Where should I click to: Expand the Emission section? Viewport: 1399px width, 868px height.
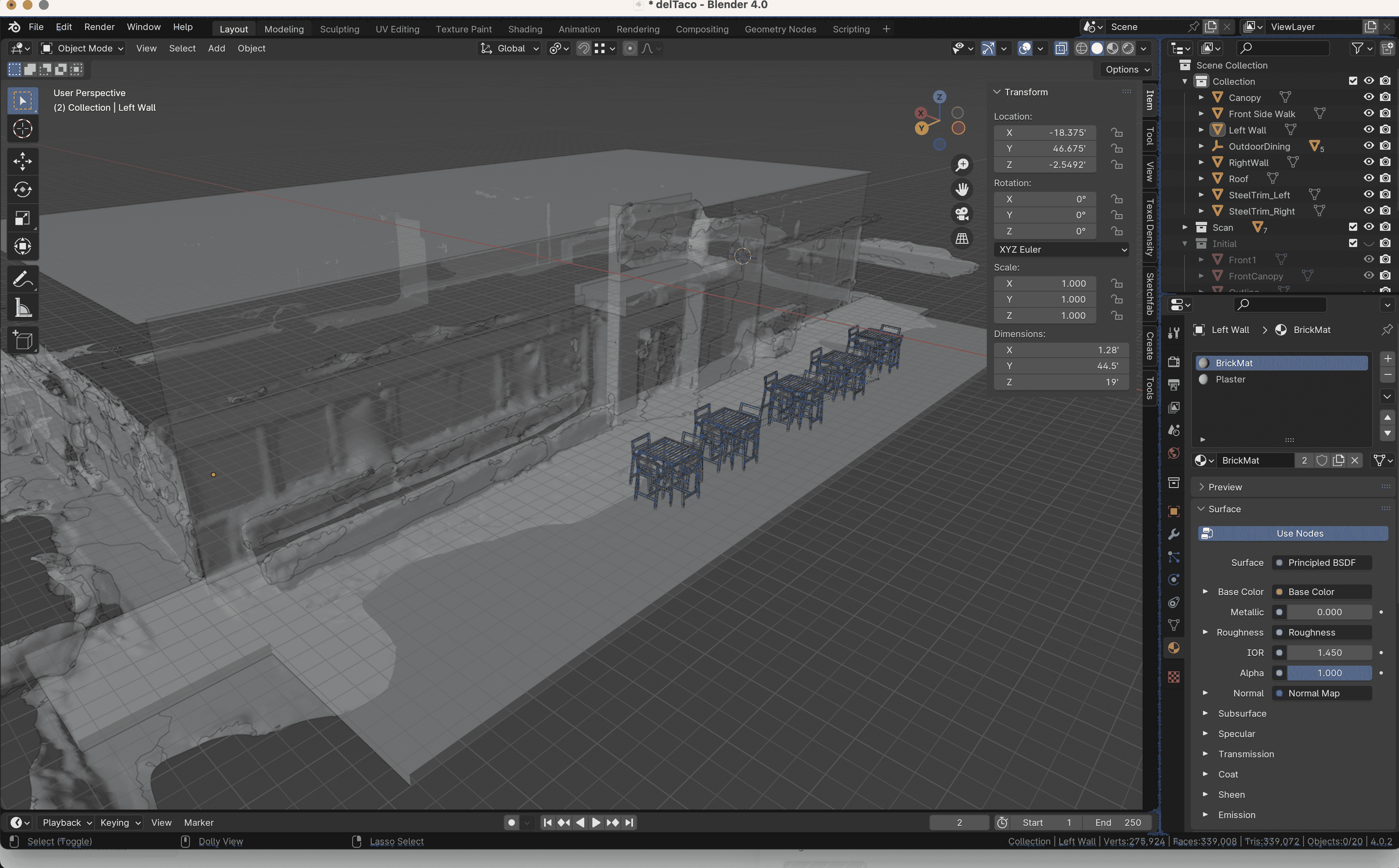click(x=1236, y=814)
